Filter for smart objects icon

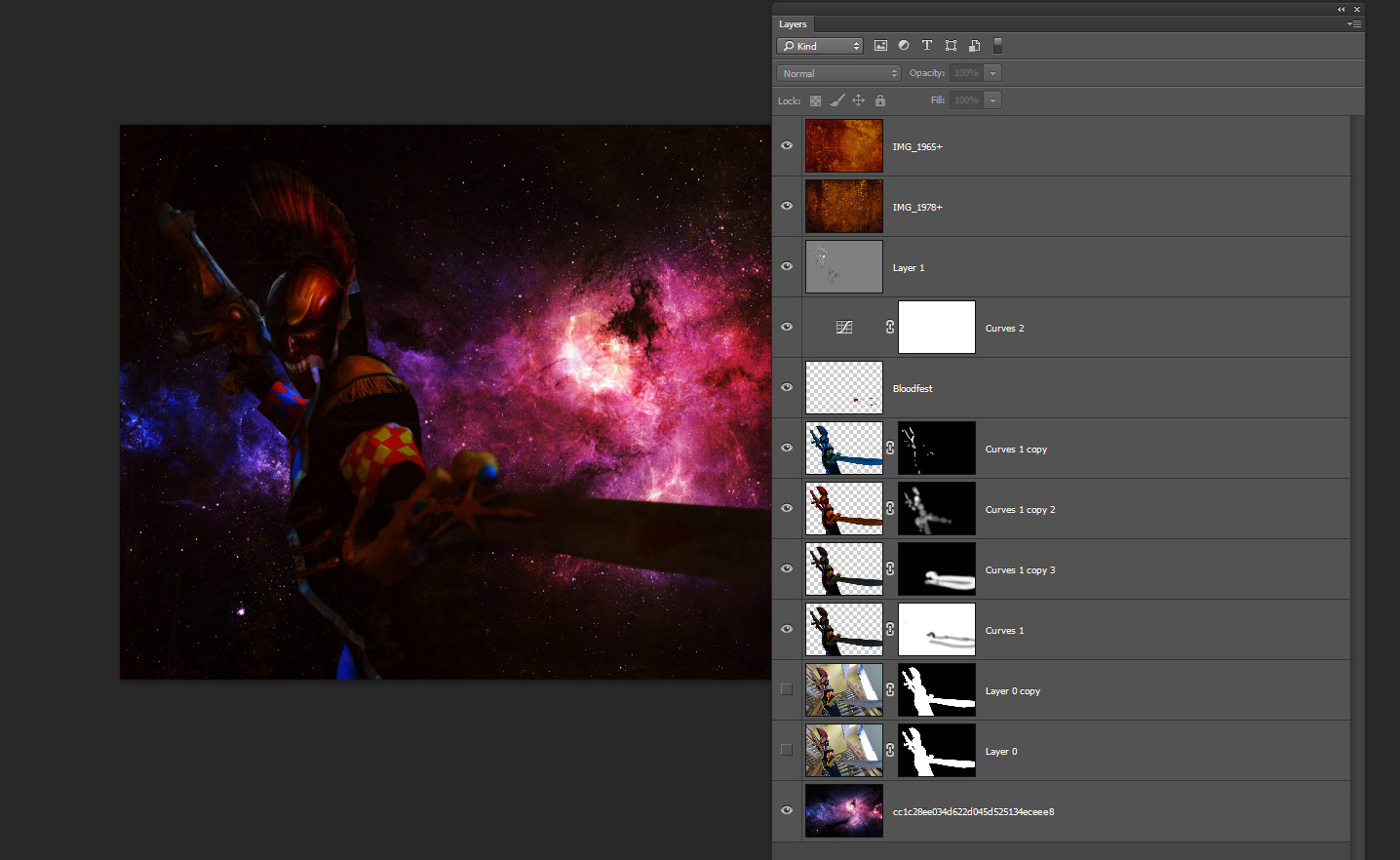click(974, 46)
